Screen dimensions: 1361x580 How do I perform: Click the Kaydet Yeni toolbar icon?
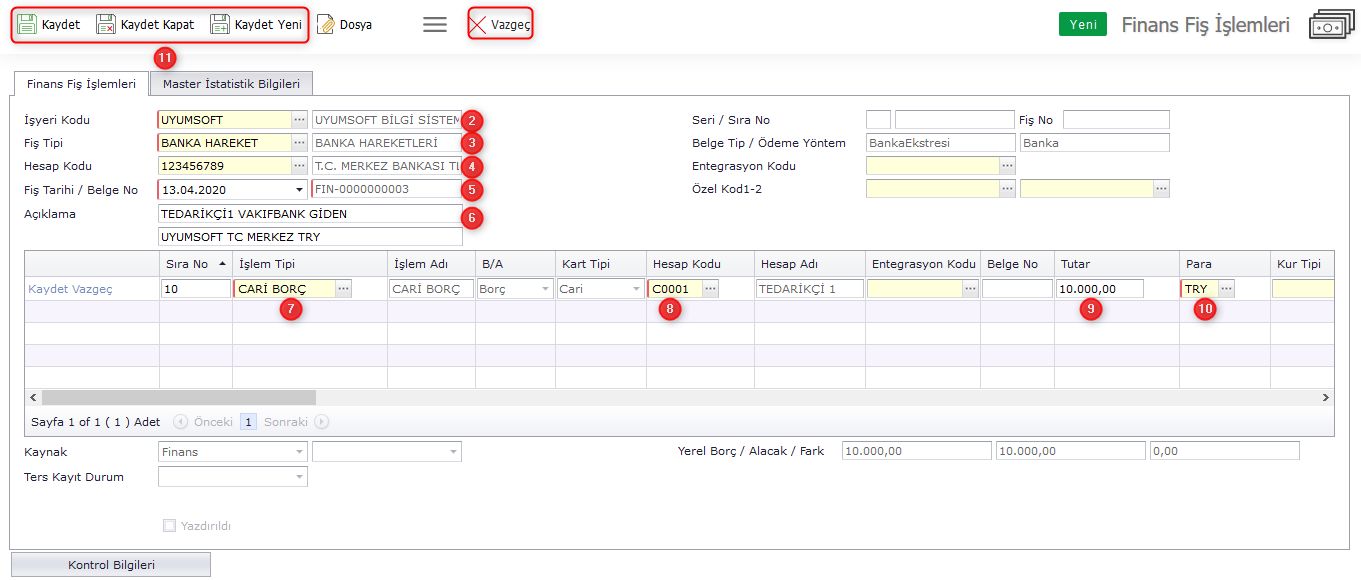point(220,24)
